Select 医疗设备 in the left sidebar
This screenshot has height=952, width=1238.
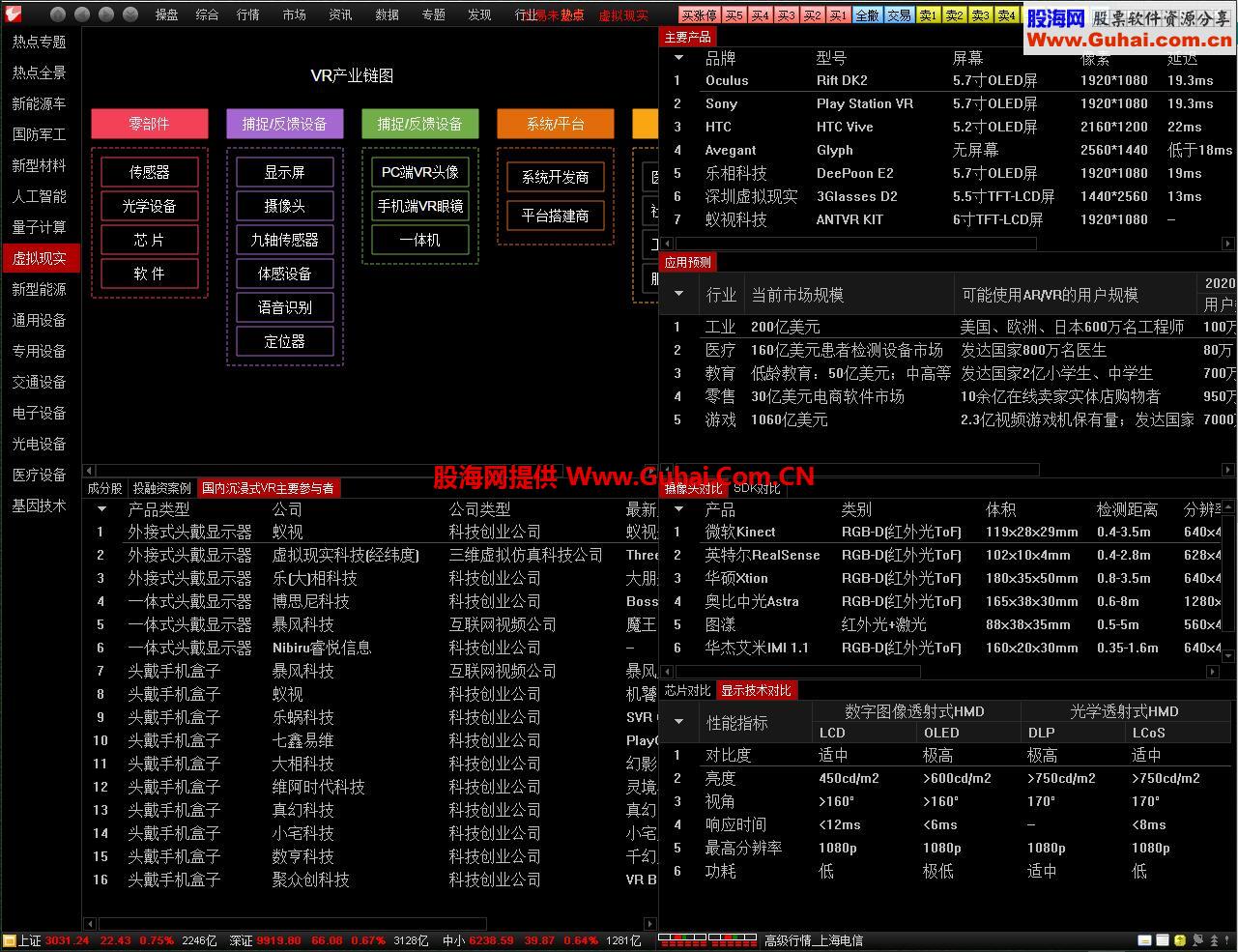[40, 475]
